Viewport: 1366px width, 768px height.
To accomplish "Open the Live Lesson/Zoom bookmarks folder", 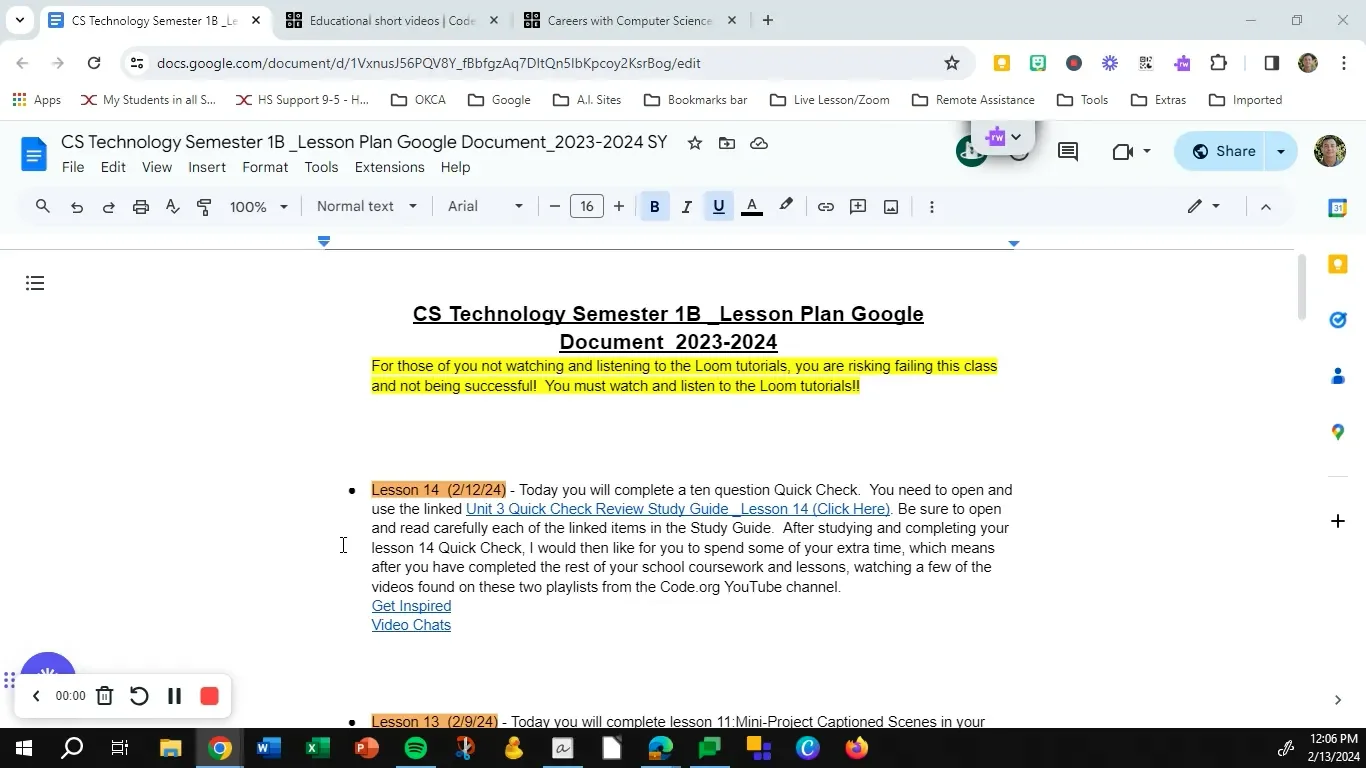I will tap(829, 100).
